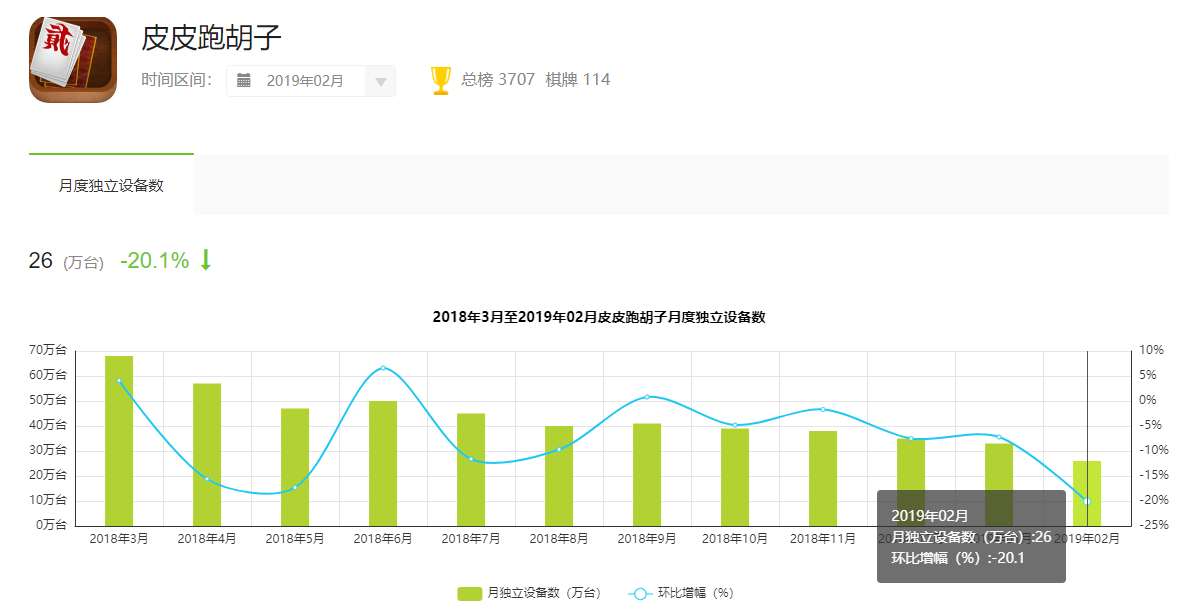This screenshot has height=616, width=1191.
Task: Switch to the 月度独立设备数 tab
Action: pos(111,185)
